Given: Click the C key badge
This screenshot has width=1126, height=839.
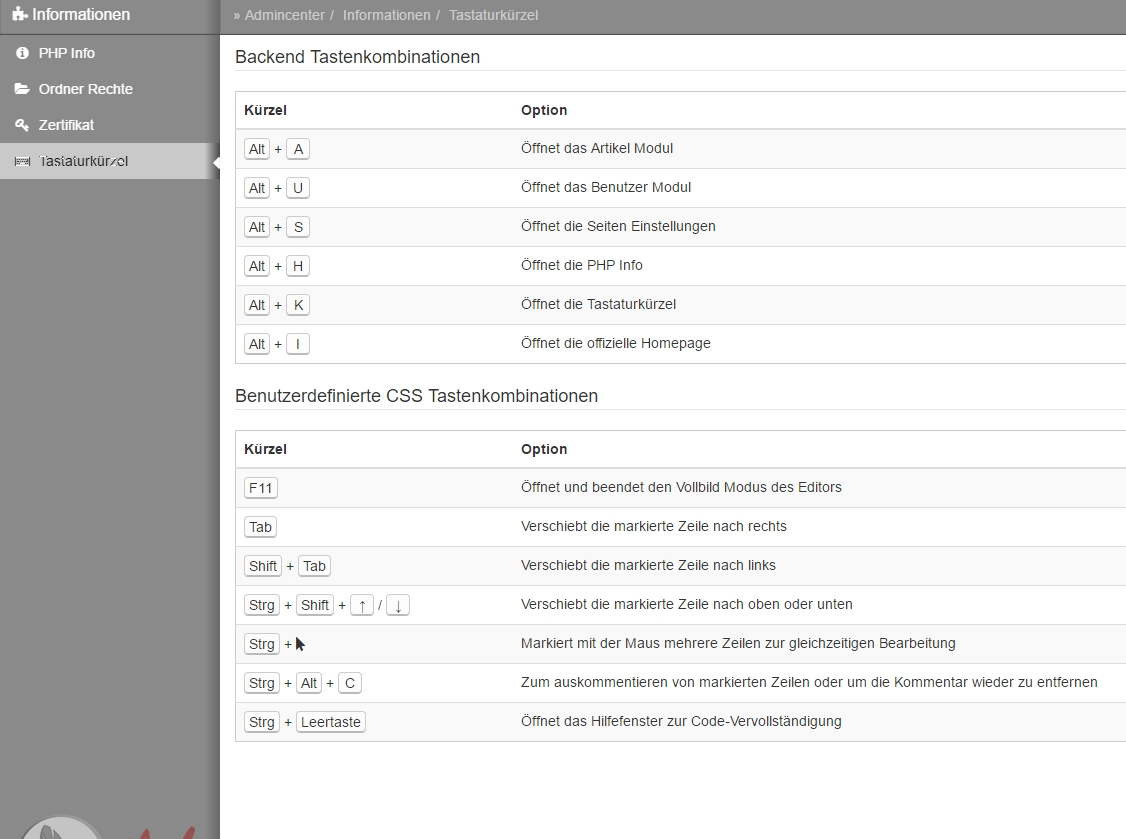Looking at the screenshot, I should pos(350,683).
